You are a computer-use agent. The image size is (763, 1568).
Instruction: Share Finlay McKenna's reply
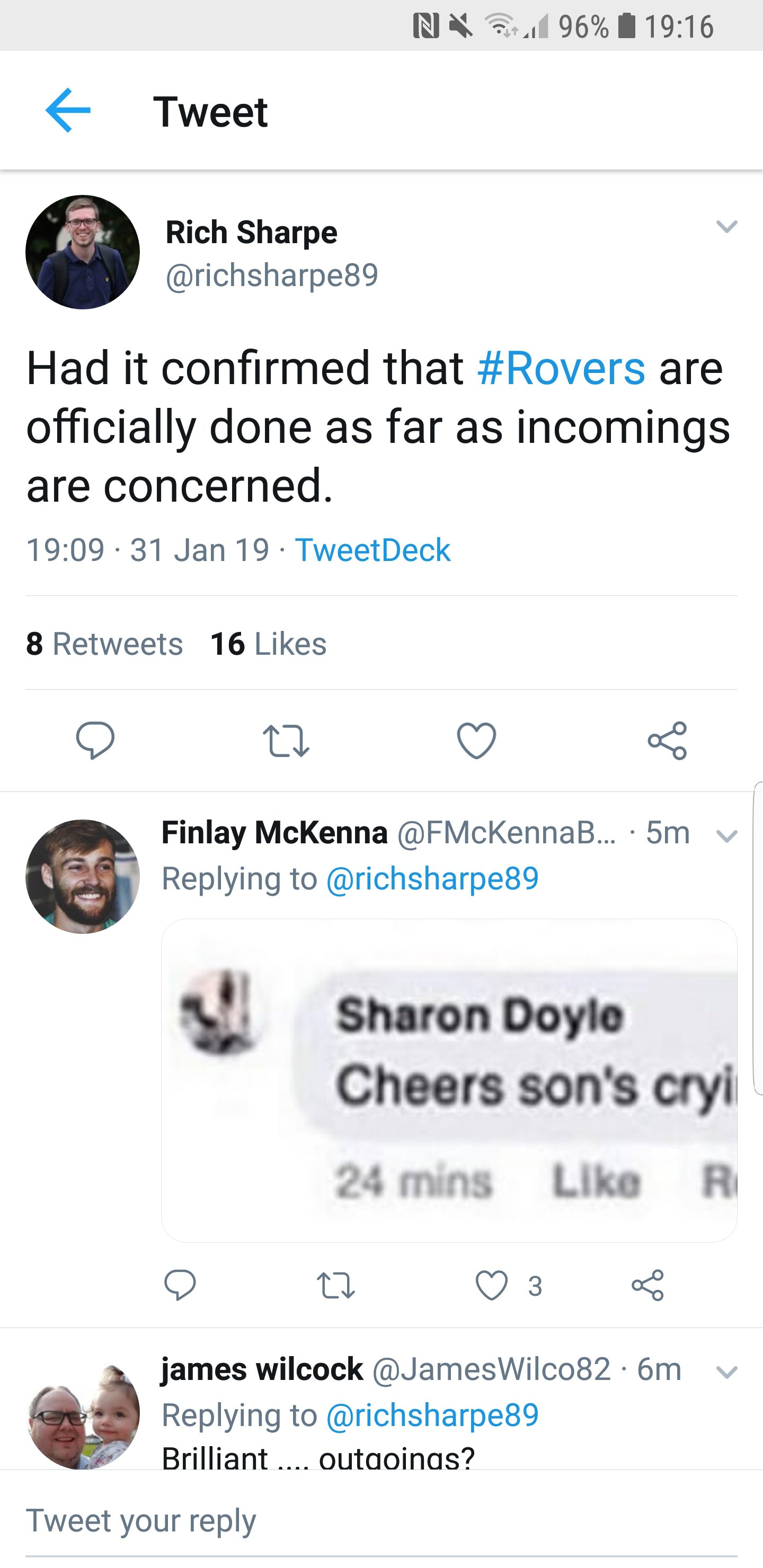tap(647, 1285)
